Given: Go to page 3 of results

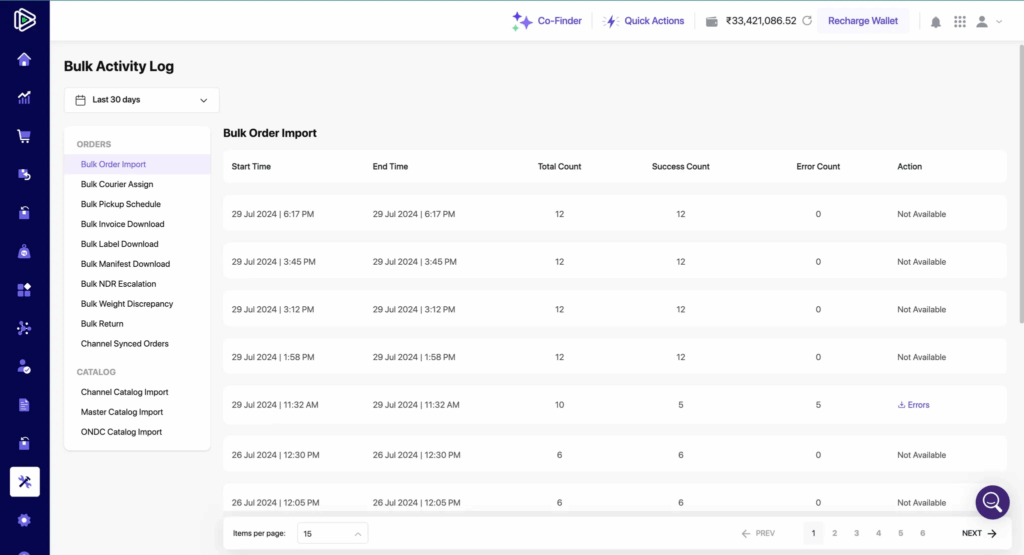Looking at the screenshot, I should [856, 534].
